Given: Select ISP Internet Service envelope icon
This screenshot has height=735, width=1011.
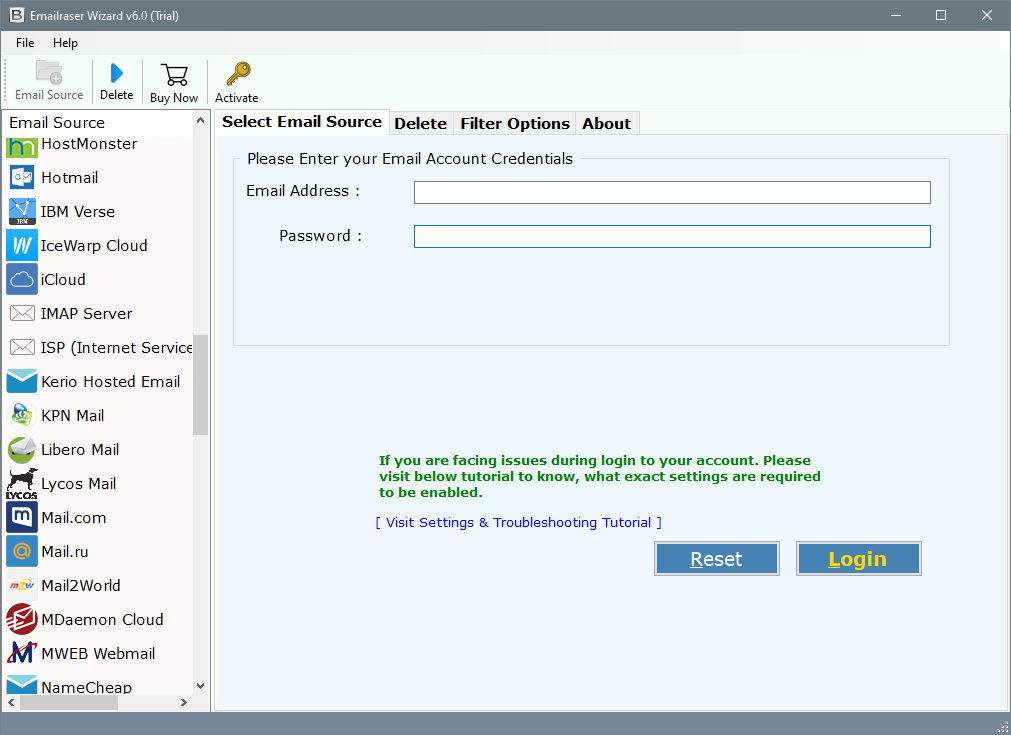Looking at the screenshot, I should (23, 348).
